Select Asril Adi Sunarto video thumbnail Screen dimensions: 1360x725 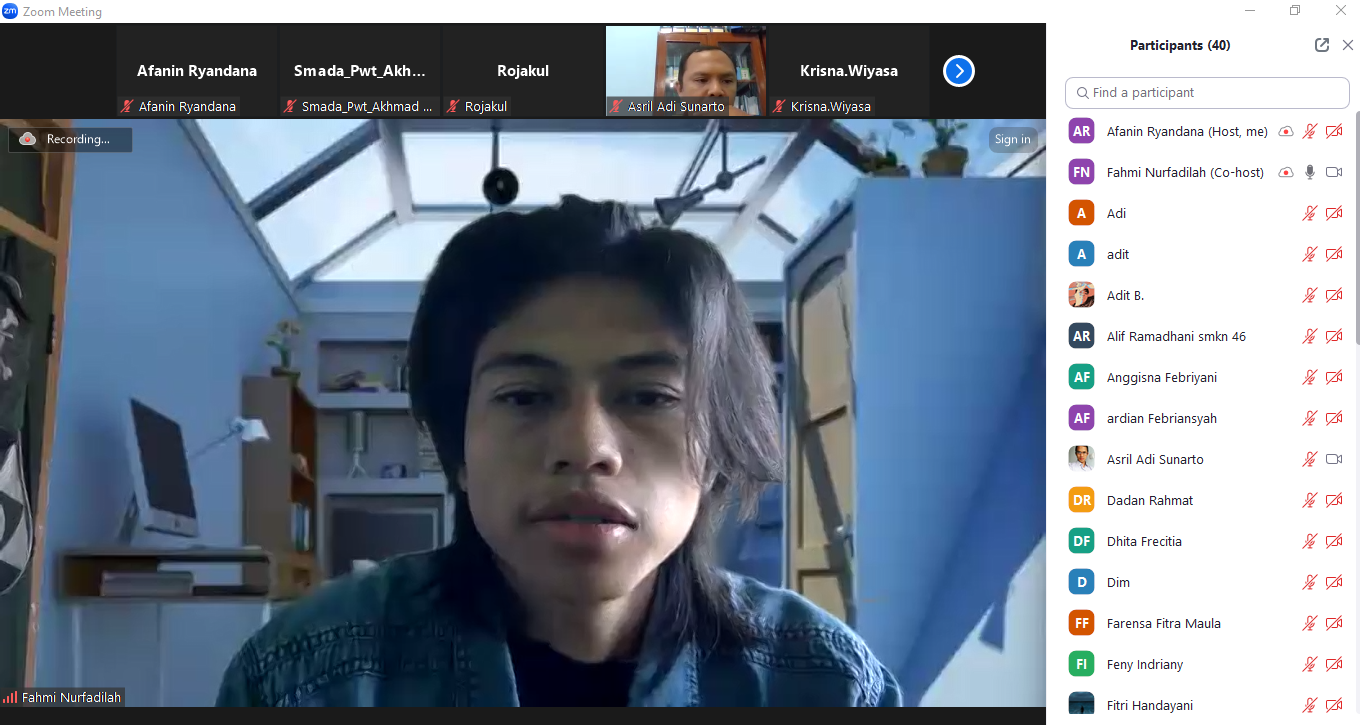(x=686, y=71)
